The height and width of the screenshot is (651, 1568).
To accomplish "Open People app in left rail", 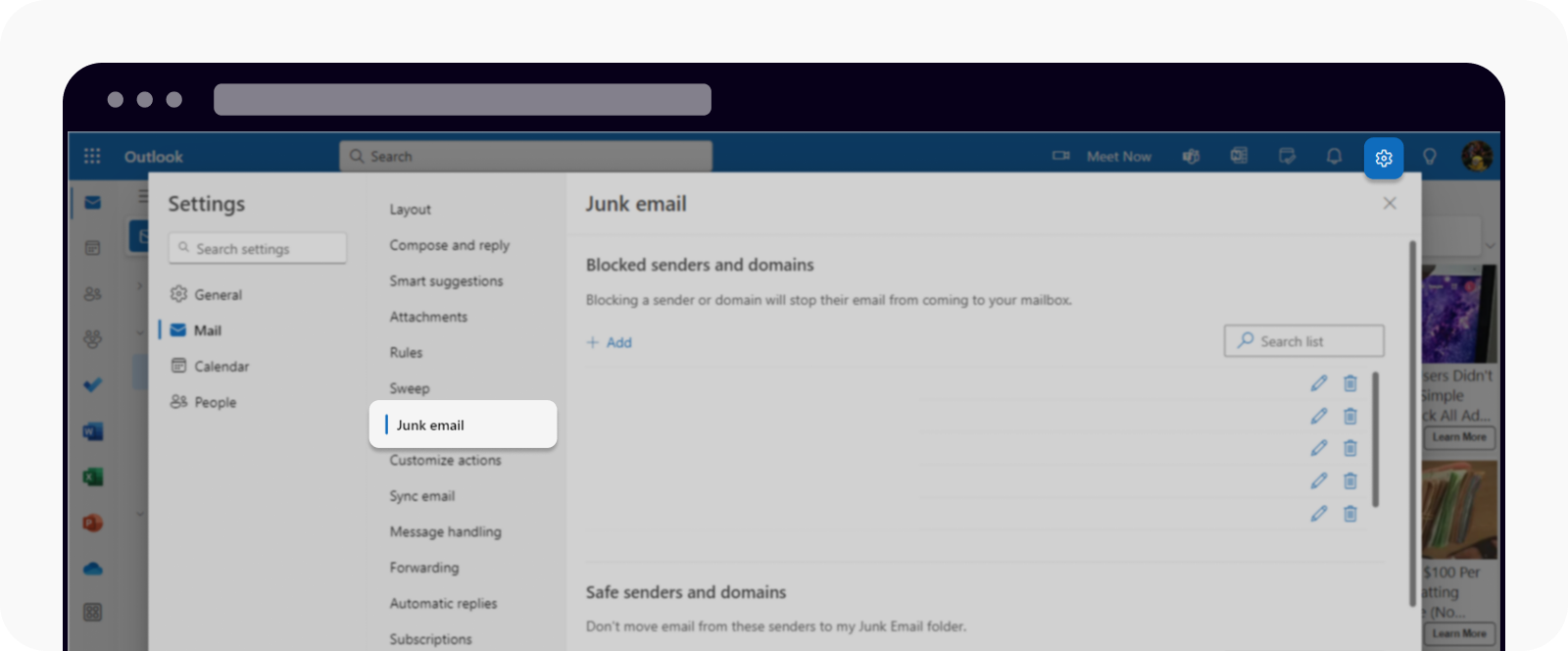I will coord(92,293).
